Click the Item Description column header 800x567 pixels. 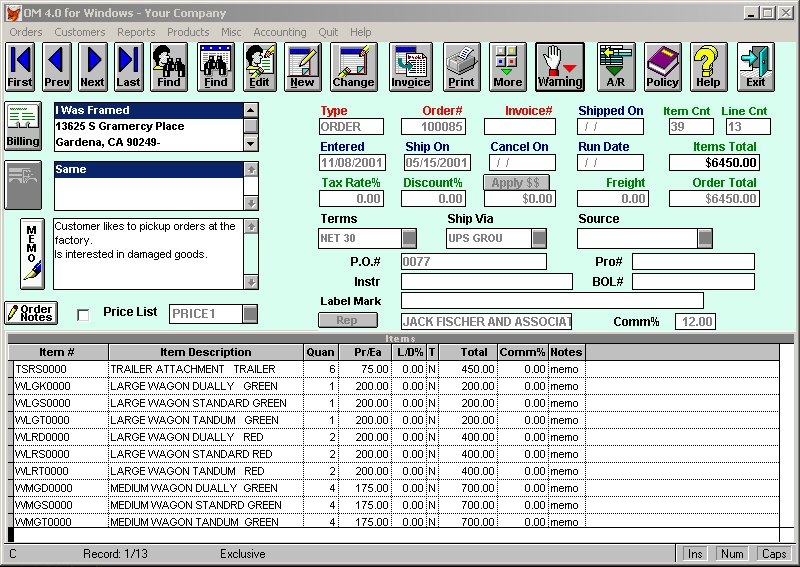pos(206,352)
